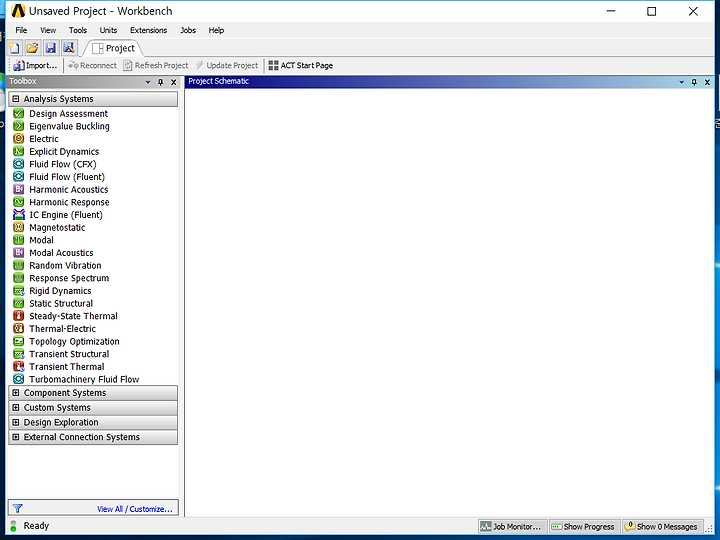Click the Import... button
The image size is (720, 540).
35,66
